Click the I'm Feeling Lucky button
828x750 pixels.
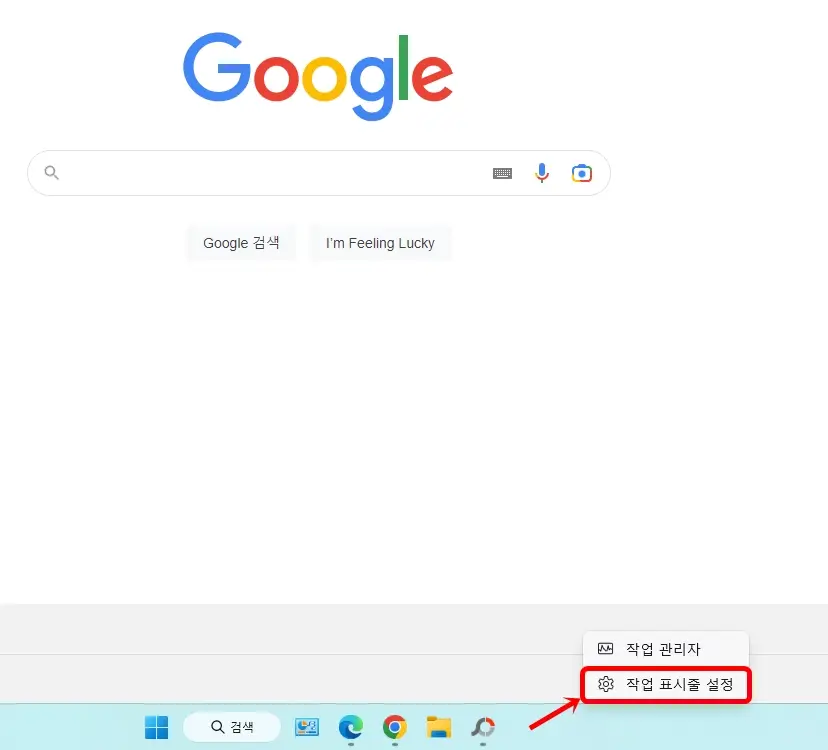(380, 243)
